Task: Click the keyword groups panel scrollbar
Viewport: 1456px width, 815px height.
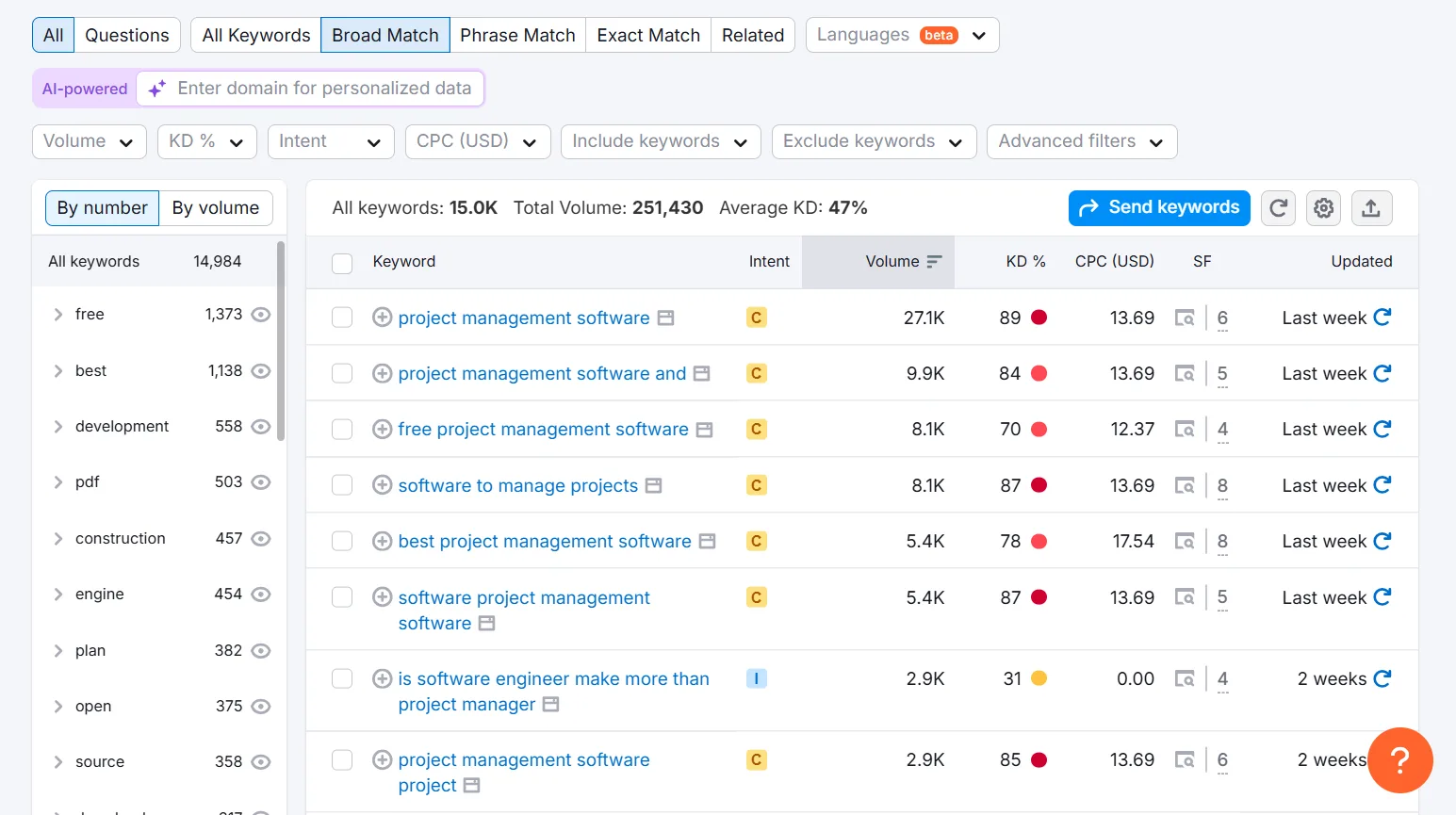Action: [x=281, y=340]
